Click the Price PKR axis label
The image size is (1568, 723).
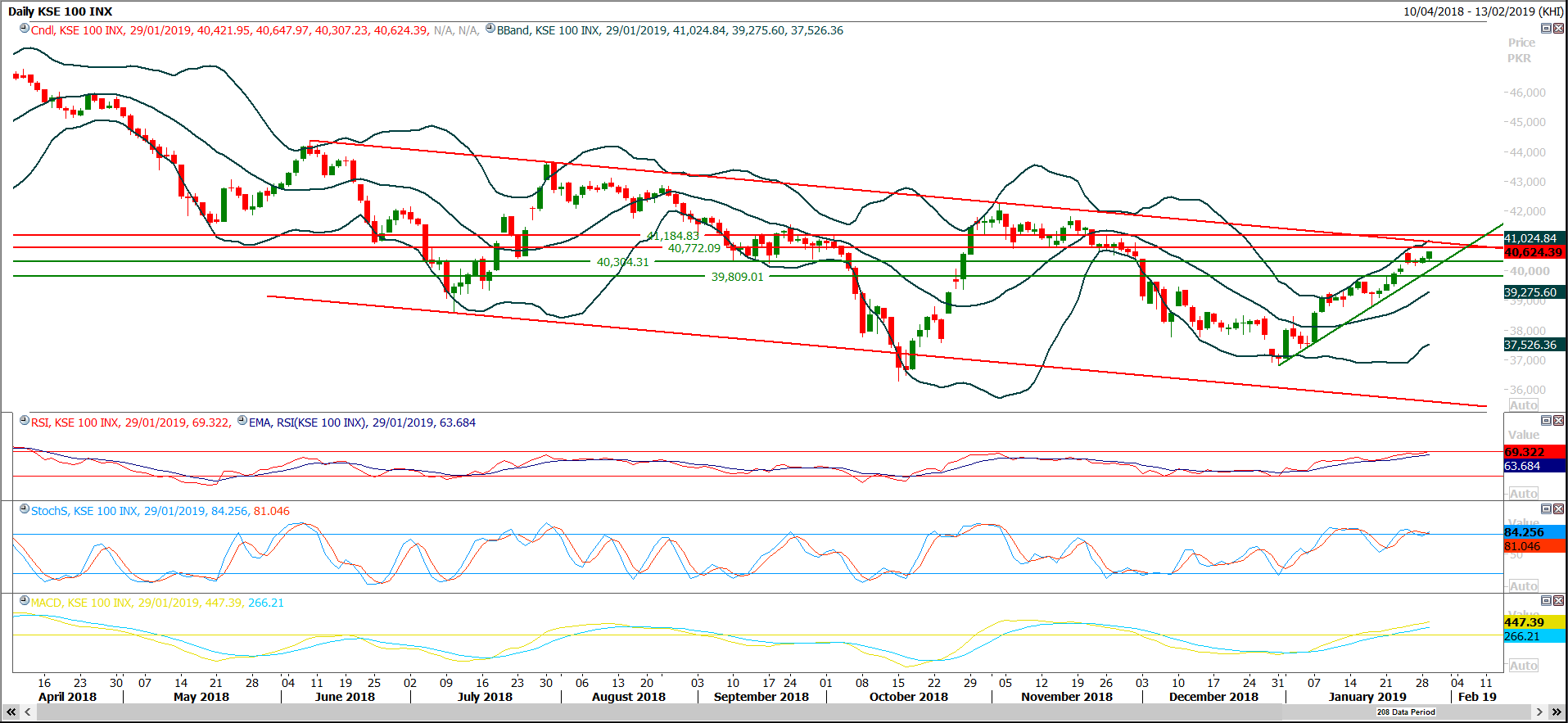(1521, 51)
